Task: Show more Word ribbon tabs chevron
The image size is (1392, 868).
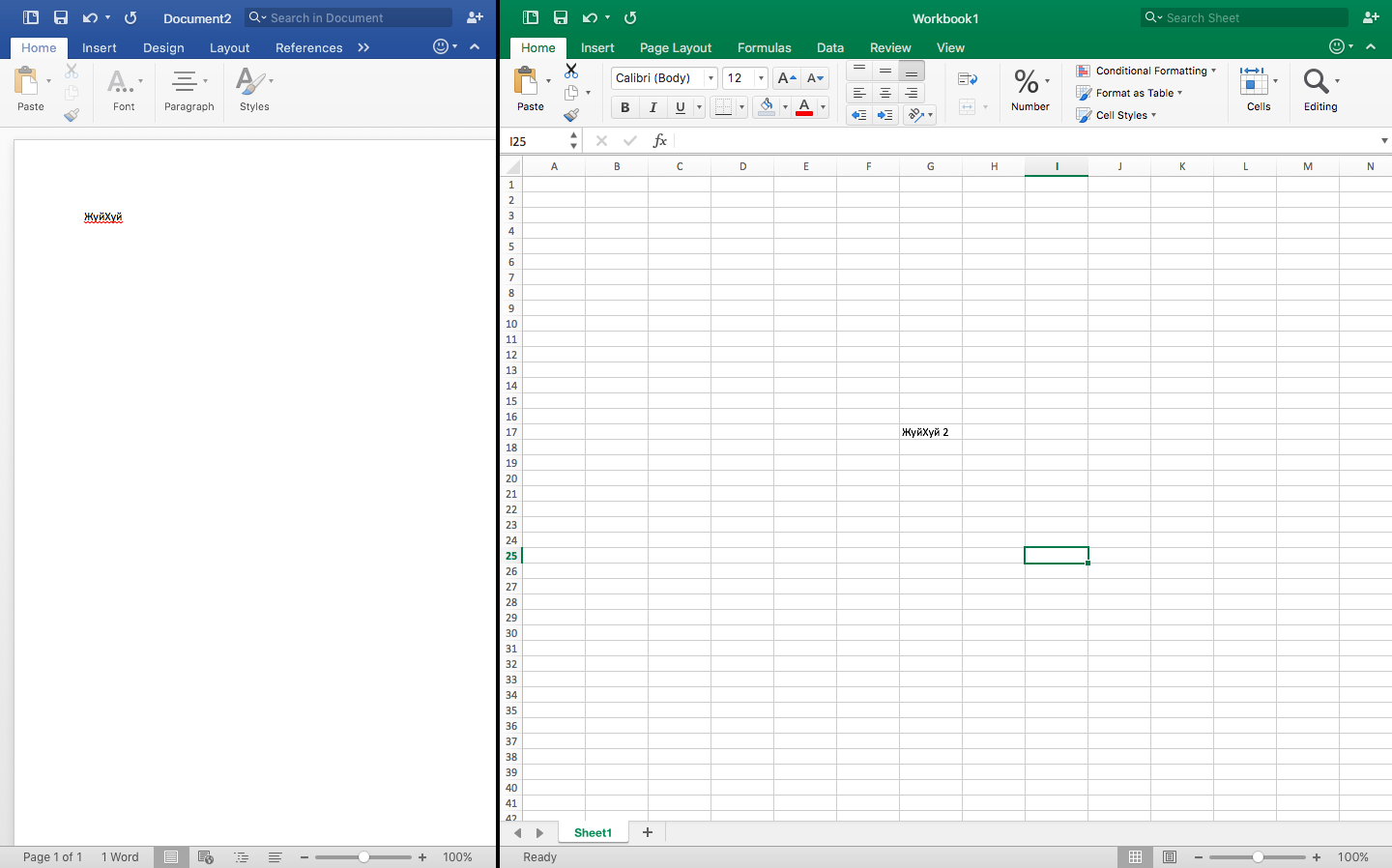Action: pyautogui.click(x=363, y=47)
